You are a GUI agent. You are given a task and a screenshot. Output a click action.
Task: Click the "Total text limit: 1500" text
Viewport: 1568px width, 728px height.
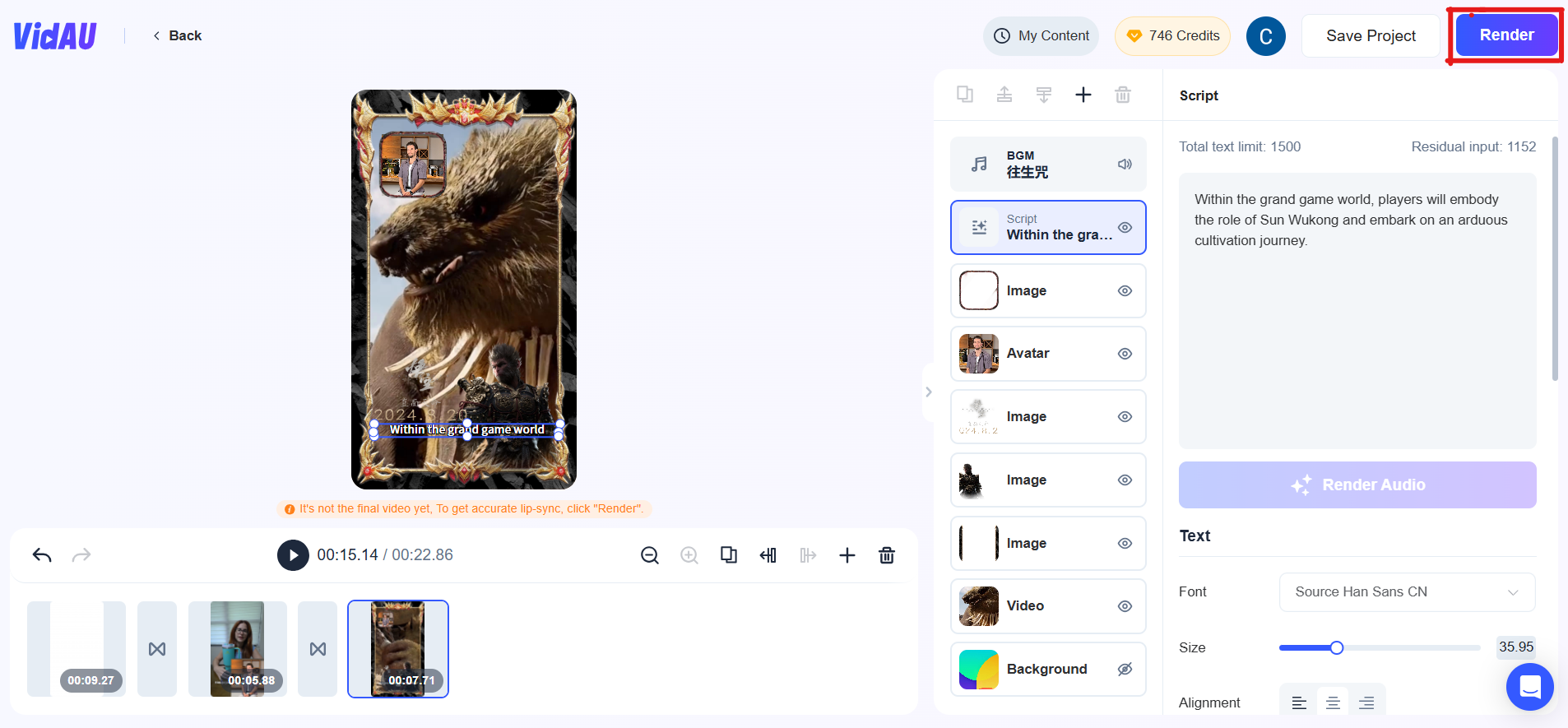pos(1240,147)
